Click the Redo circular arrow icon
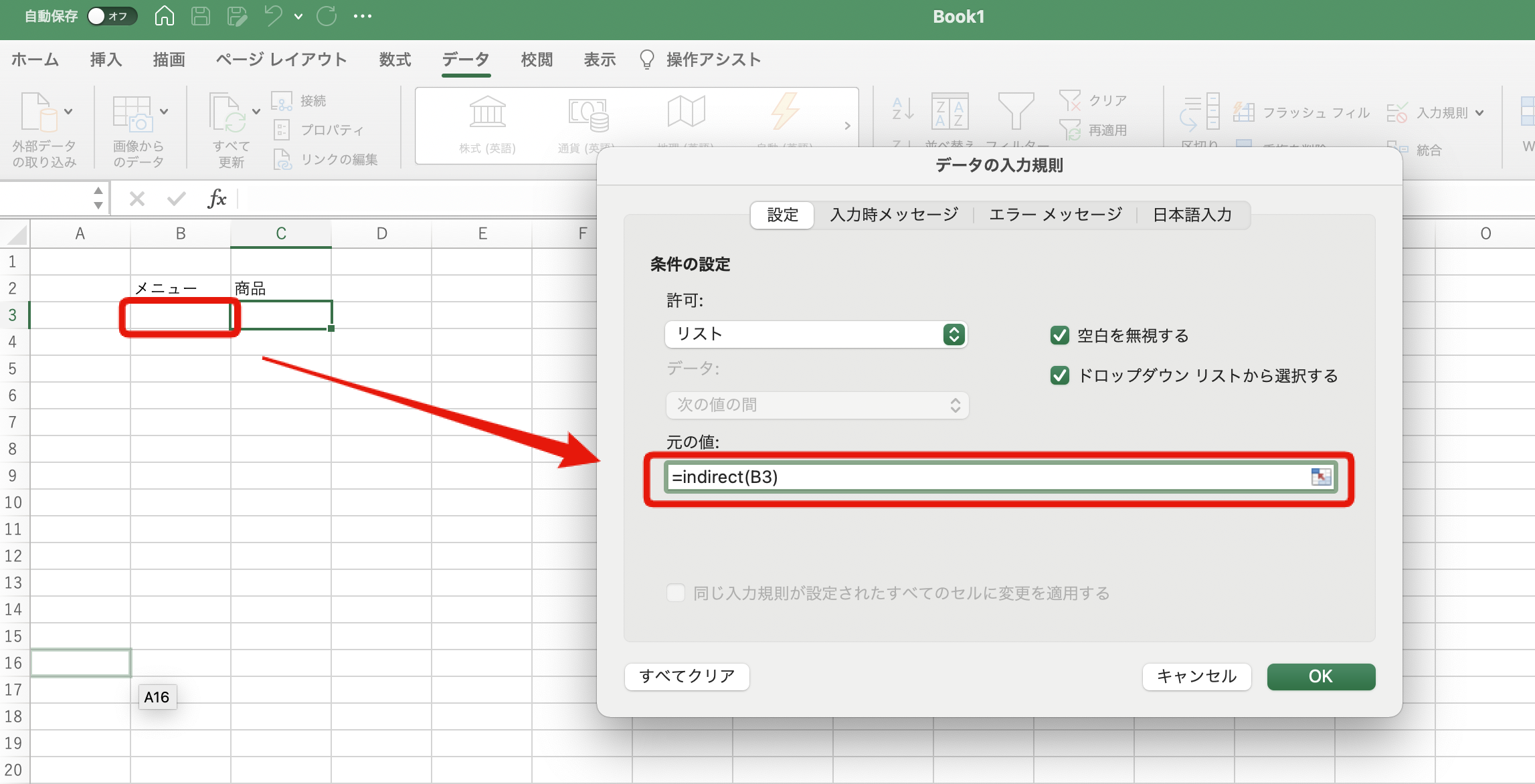Viewport: 1535px width, 784px height. tap(327, 16)
